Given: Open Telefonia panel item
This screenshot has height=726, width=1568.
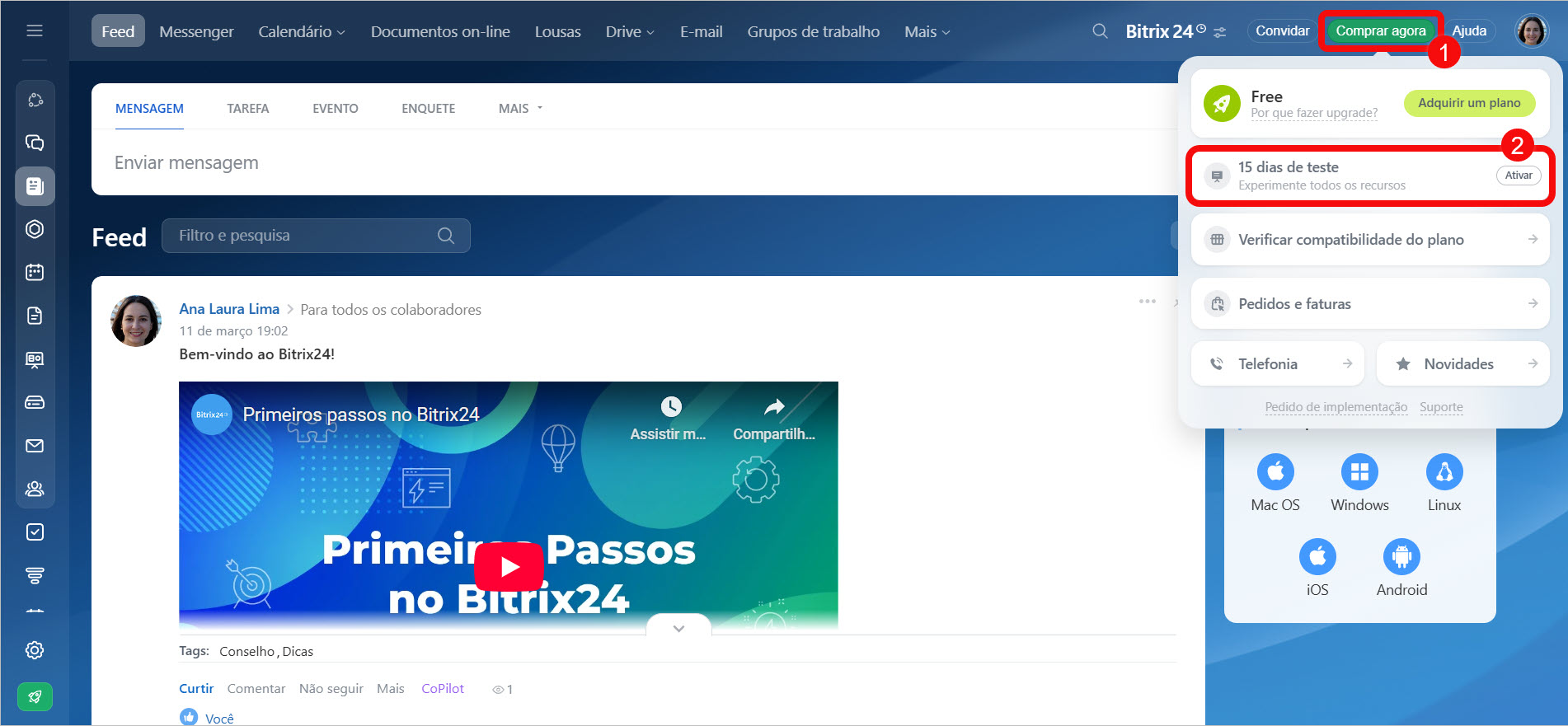Looking at the screenshot, I should 1278,363.
